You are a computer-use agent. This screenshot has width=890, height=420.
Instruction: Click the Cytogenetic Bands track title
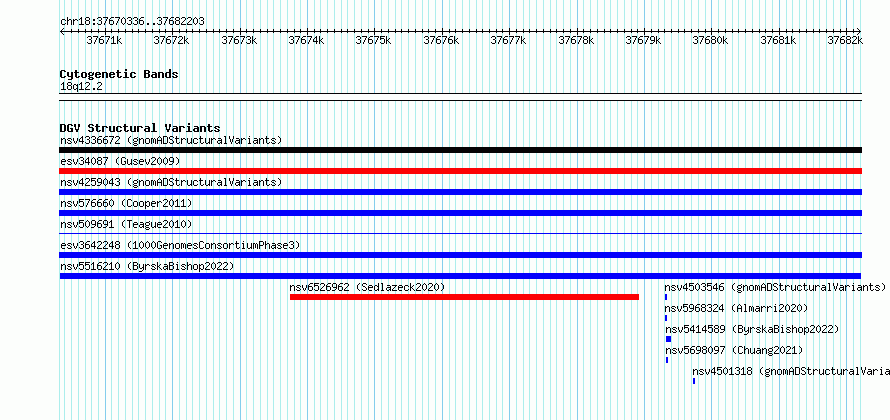pos(119,74)
